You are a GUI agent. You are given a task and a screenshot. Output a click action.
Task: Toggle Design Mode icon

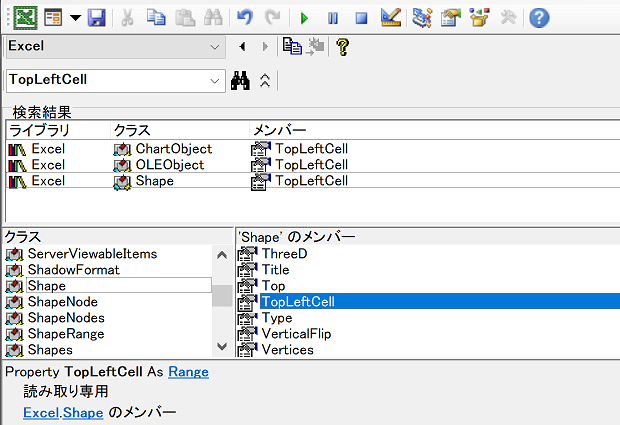[x=391, y=18]
